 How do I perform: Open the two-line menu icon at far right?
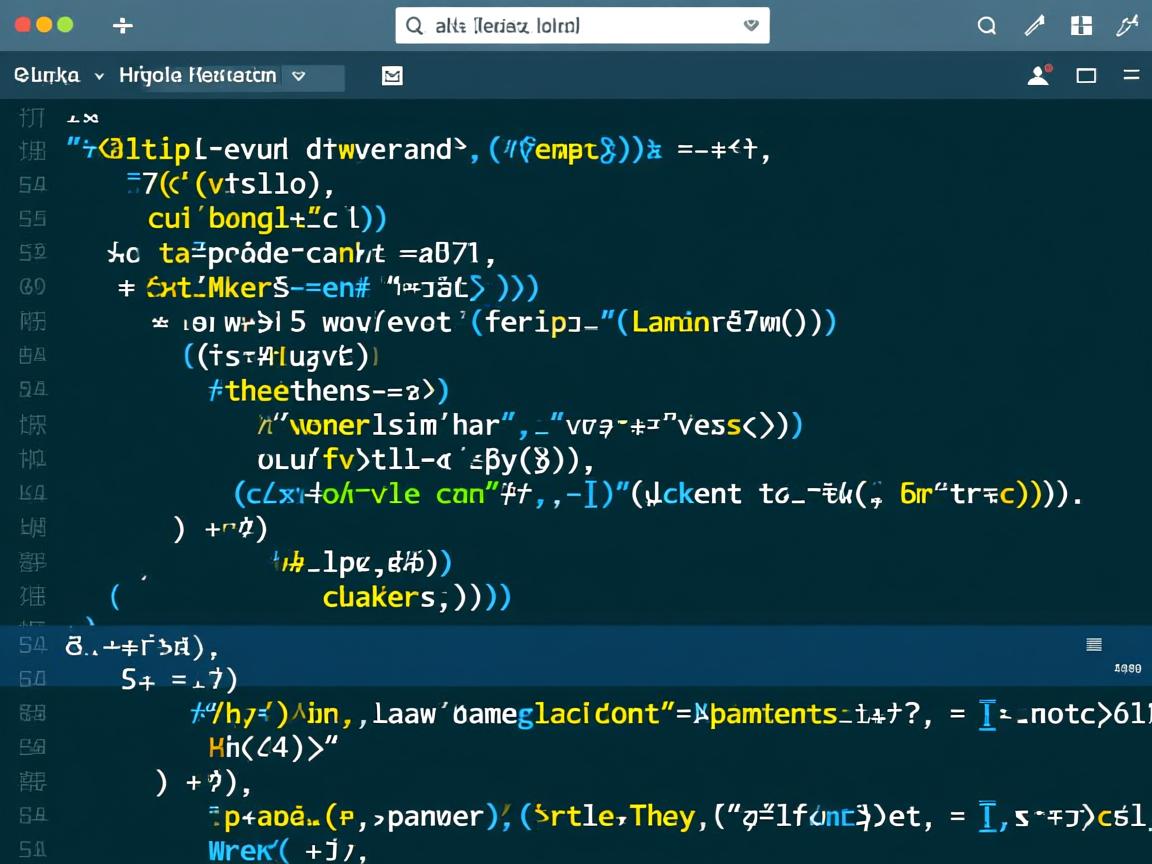[x=1131, y=75]
